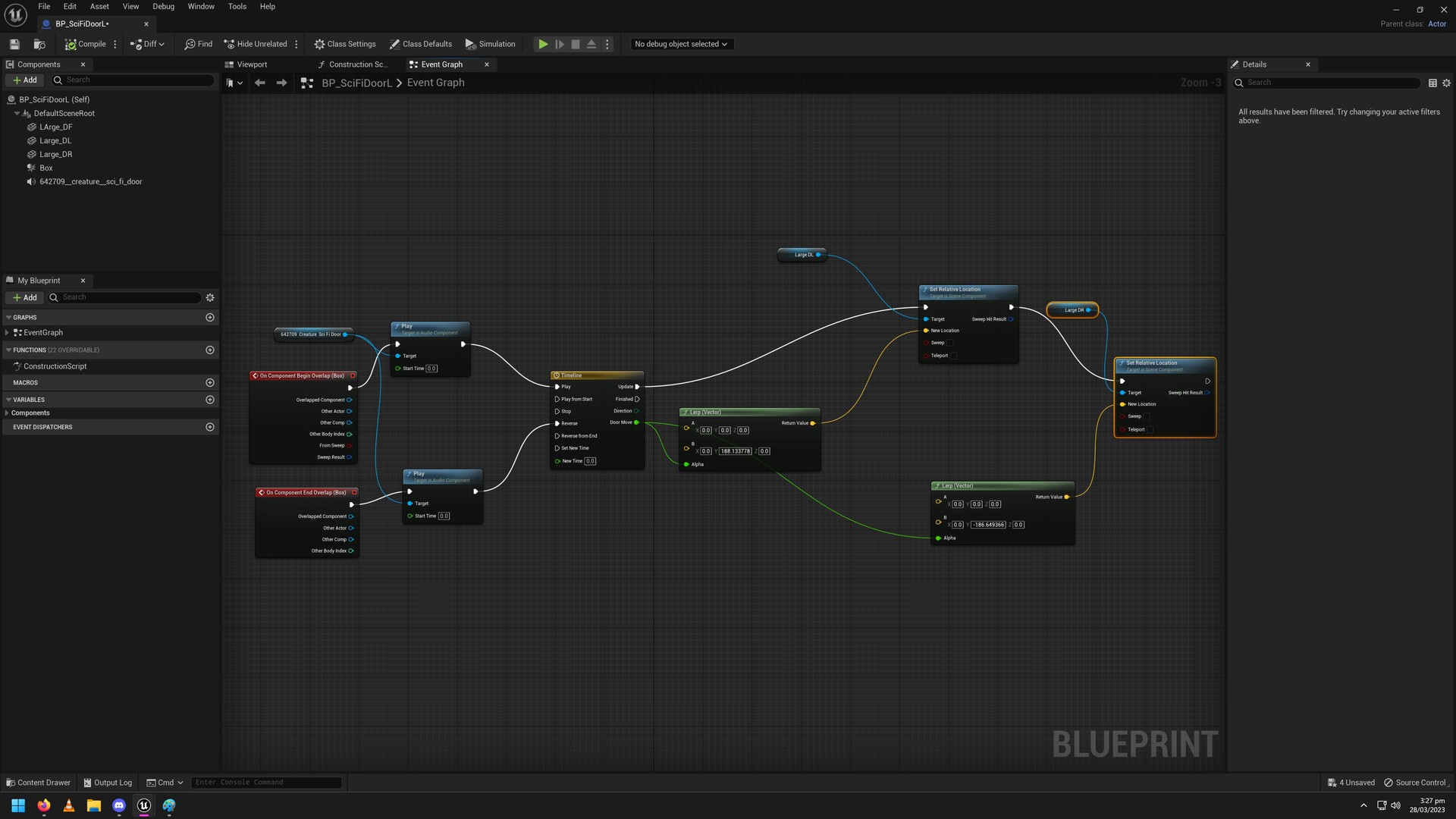The height and width of the screenshot is (819, 1456).
Task: Open the Diff dropdown
Action: click(x=161, y=44)
